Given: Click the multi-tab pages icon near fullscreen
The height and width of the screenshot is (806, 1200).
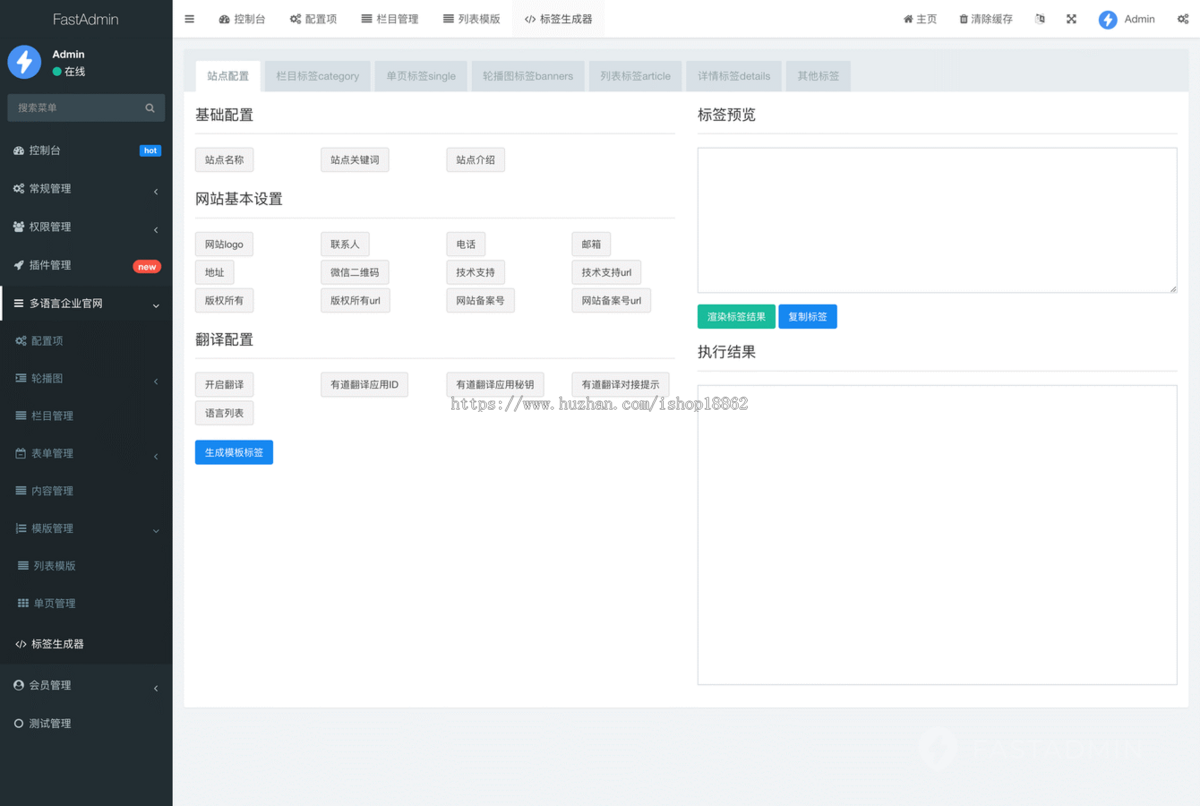Looking at the screenshot, I should (x=1039, y=18).
